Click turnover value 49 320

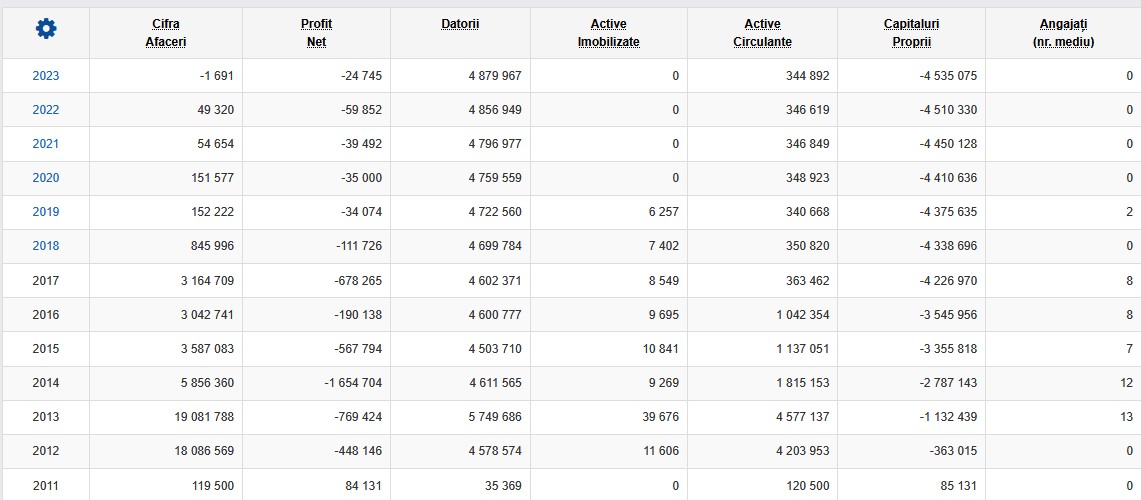click(x=213, y=110)
